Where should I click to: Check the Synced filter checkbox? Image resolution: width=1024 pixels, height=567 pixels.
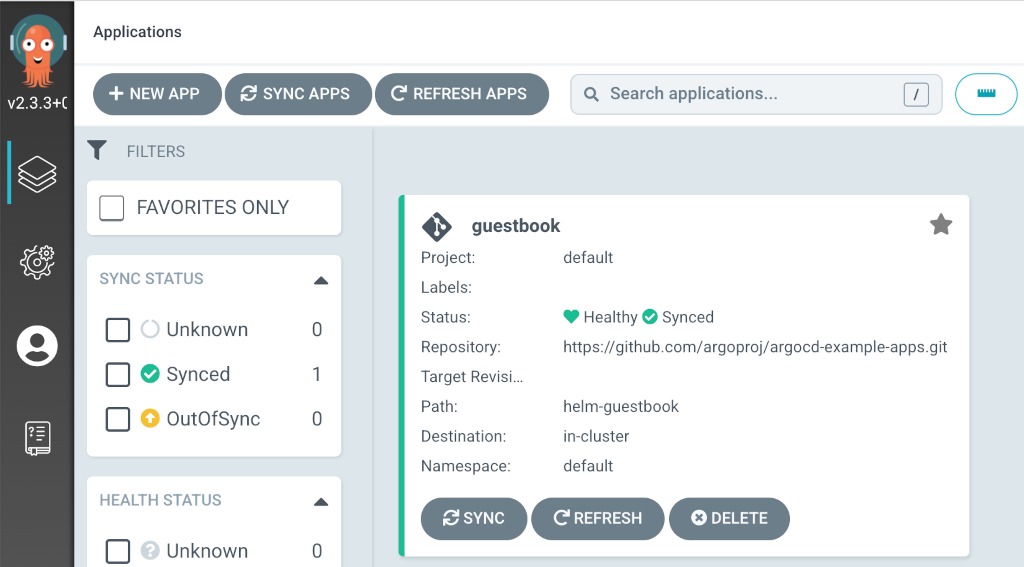click(118, 375)
